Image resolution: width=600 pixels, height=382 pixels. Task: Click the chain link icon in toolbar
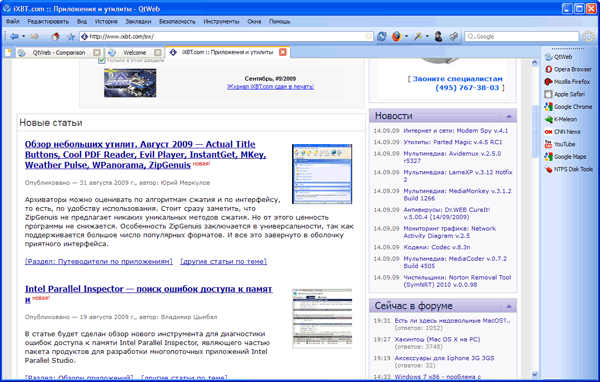(453, 36)
